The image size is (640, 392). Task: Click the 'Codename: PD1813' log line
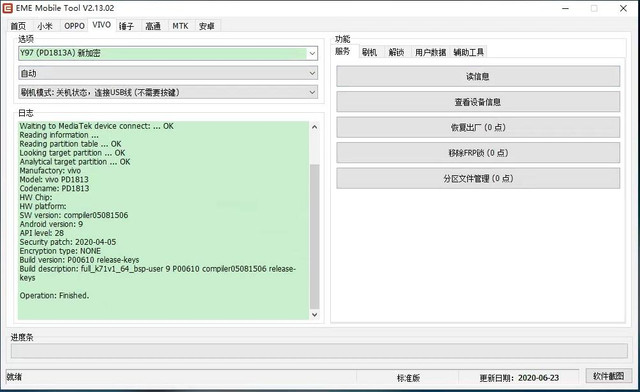pos(54,188)
